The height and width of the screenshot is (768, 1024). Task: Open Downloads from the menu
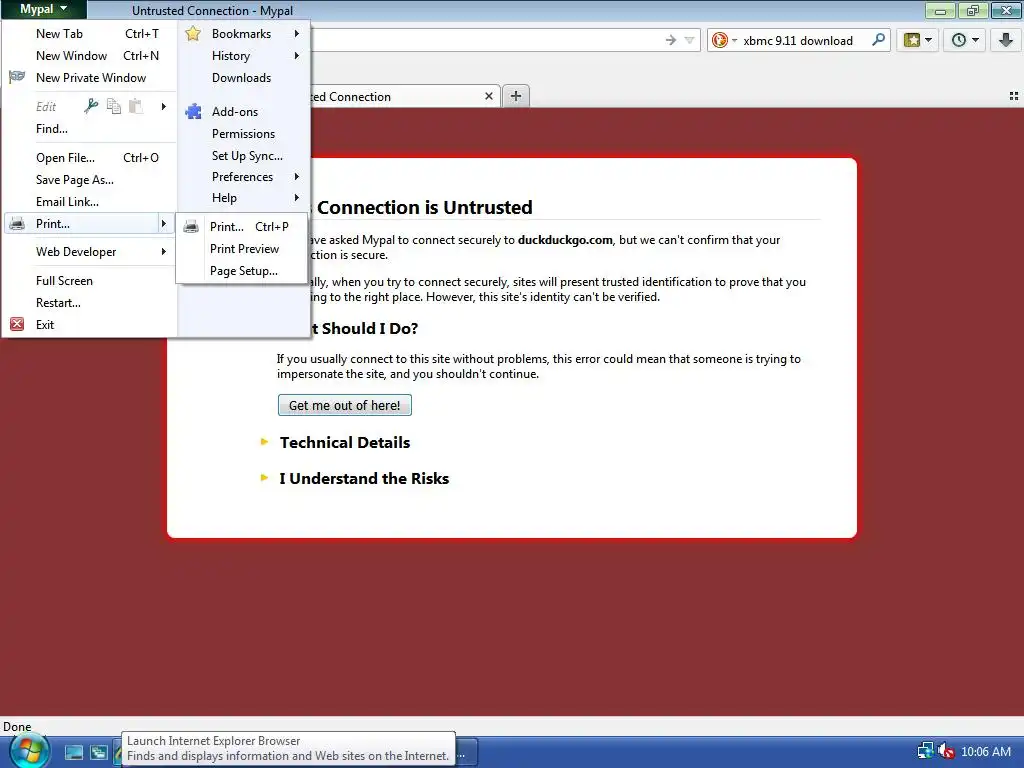[243, 78]
